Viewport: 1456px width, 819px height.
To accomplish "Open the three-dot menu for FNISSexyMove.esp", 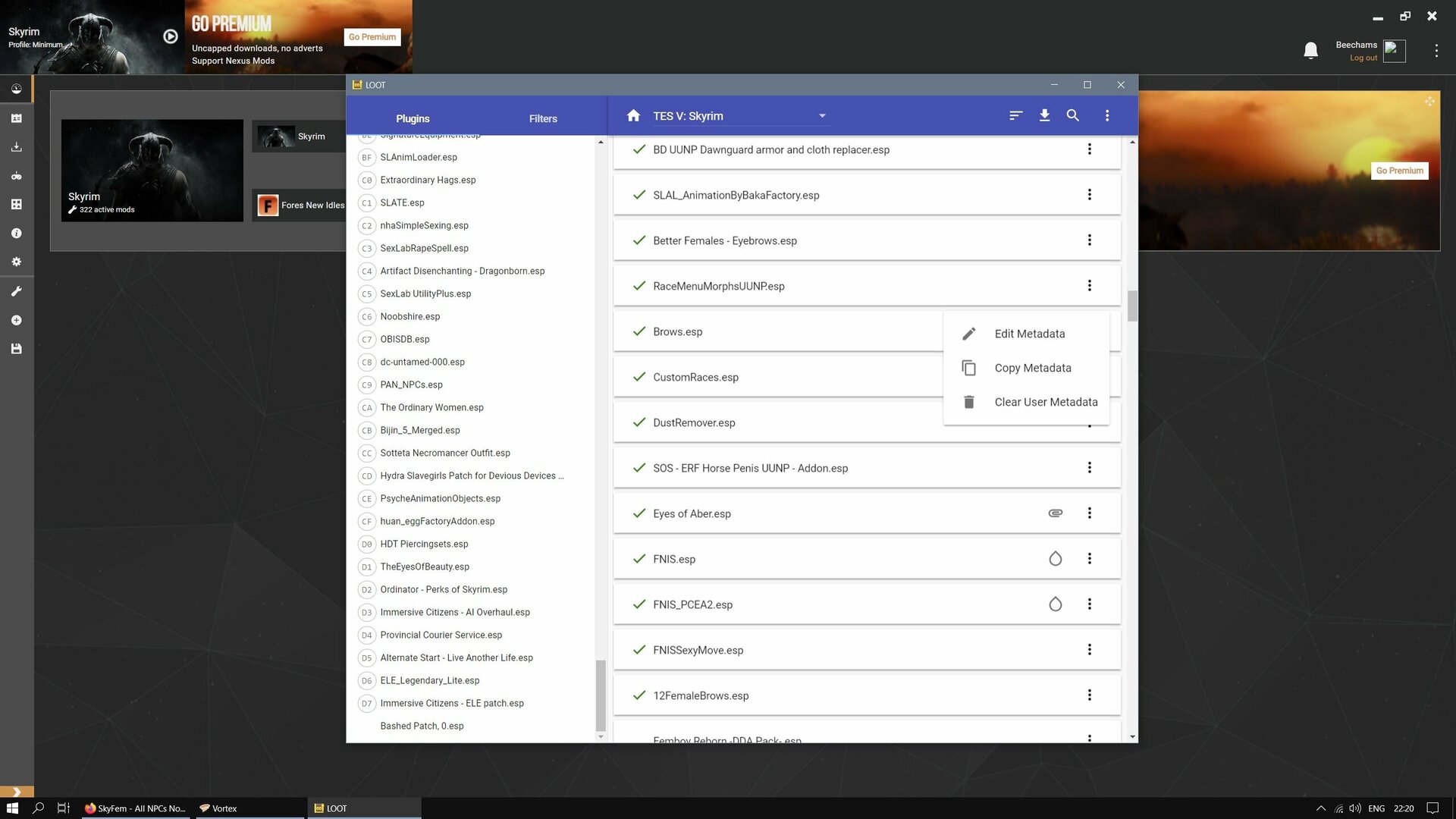I will tap(1089, 650).
